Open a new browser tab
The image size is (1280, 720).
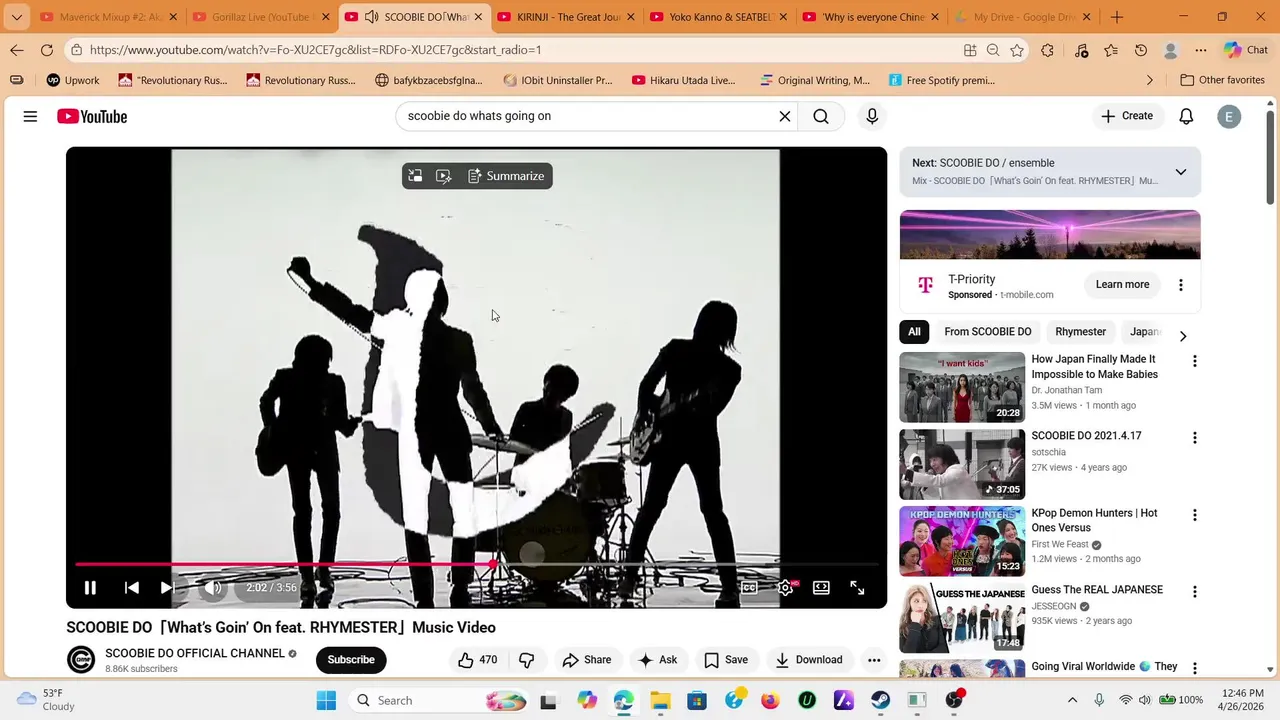[1117, 17]
